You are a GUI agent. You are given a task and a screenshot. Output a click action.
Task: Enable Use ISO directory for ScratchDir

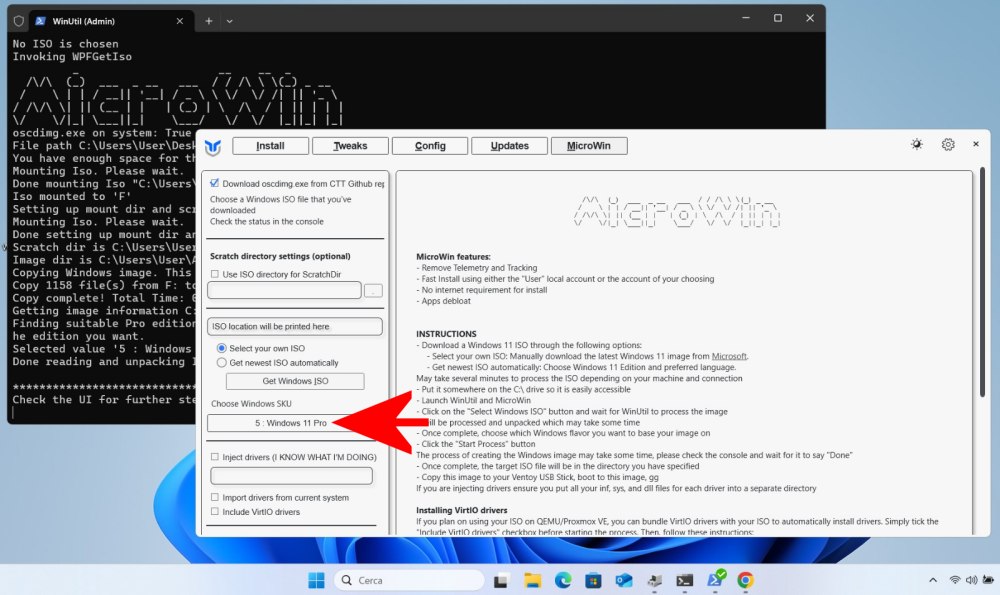(215, 274)
